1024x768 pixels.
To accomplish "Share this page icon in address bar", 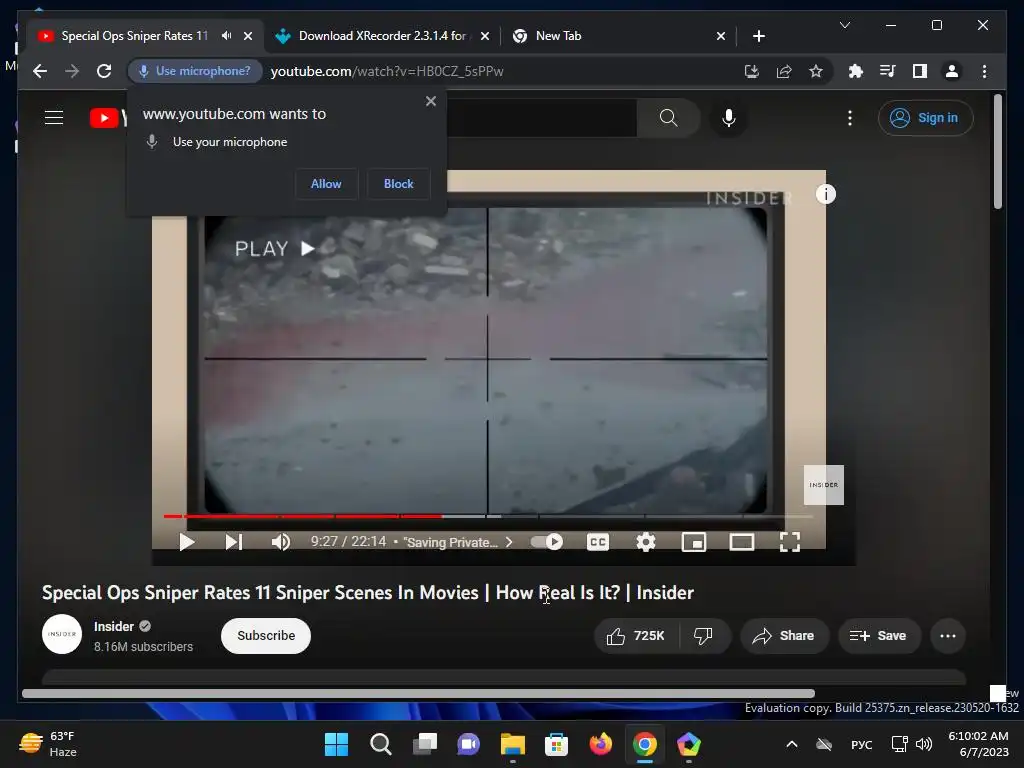I will [784, 71].
